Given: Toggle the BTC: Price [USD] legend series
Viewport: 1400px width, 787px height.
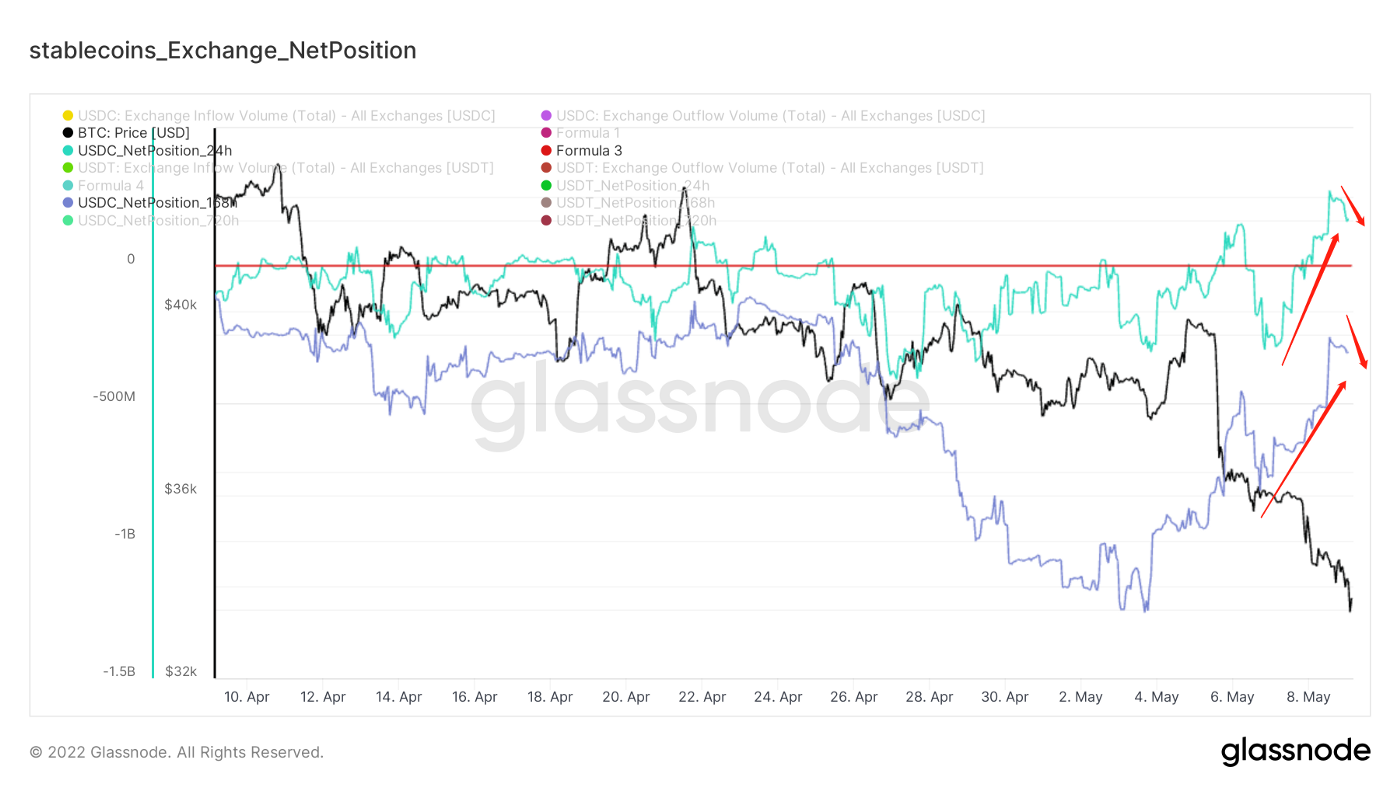Looking at the screenshot, I should 133,133.
